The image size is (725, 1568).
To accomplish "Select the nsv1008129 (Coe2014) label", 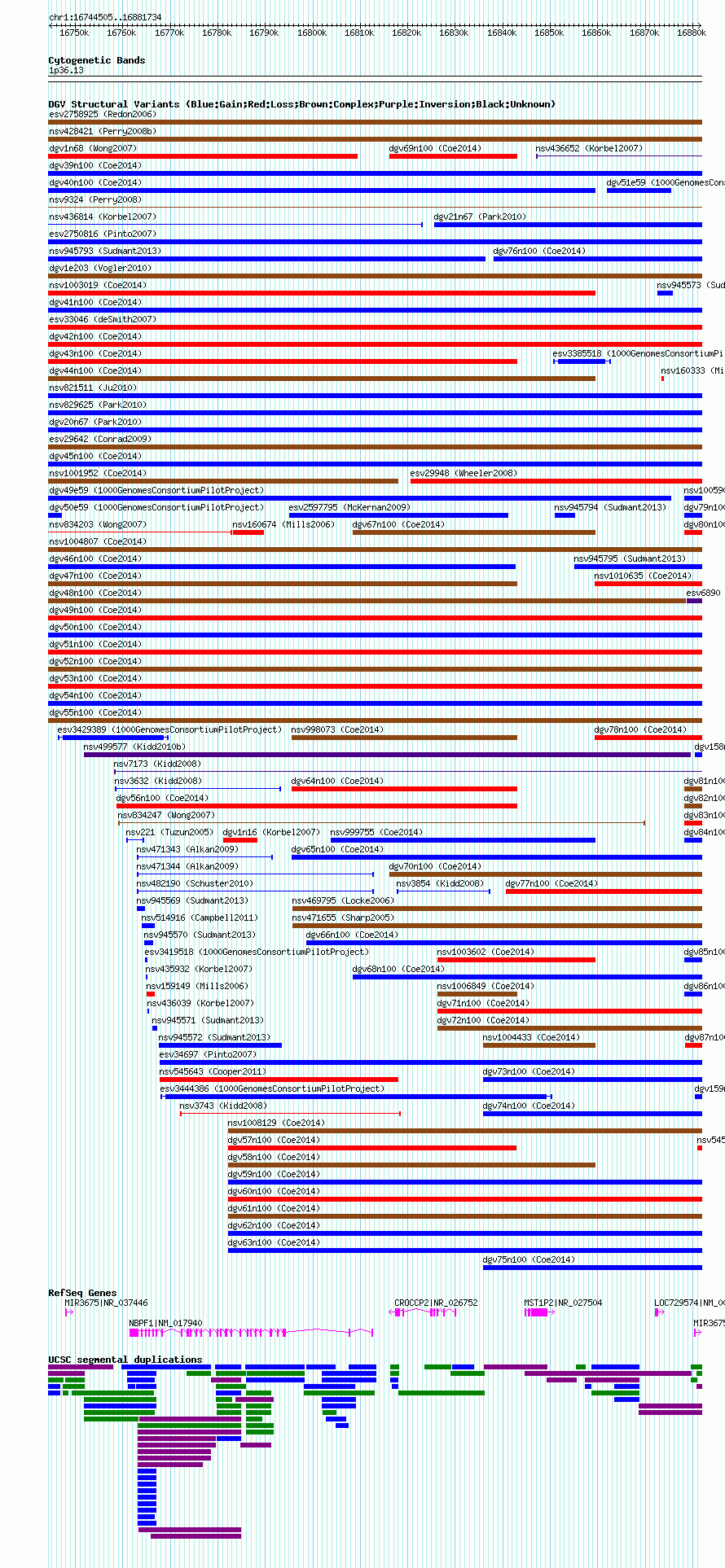I will [x=276, y=1123].
